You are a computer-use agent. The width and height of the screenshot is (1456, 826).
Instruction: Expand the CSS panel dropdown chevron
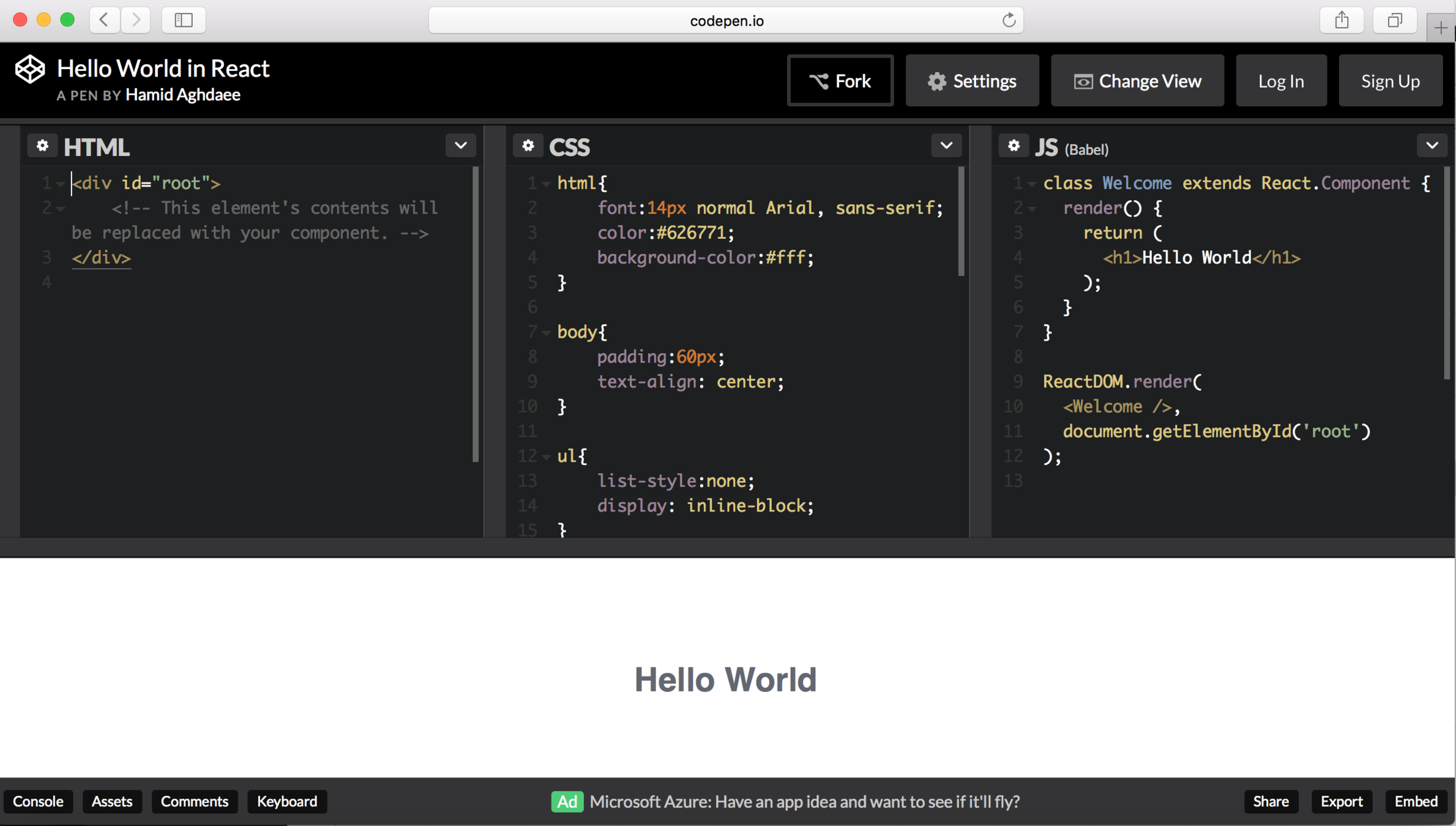(946, 146)
